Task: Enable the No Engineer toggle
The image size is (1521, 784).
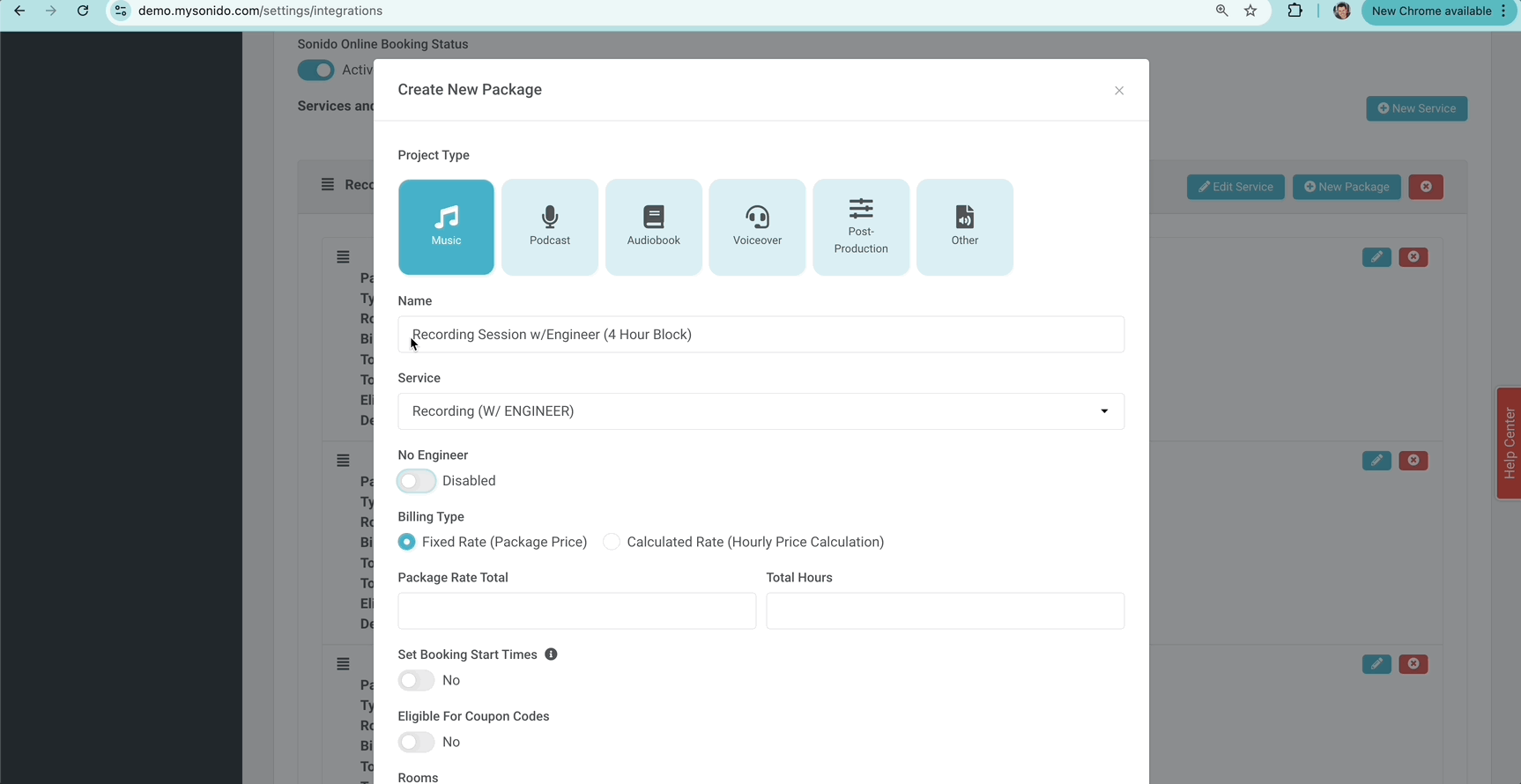Action: (x=416, y=481)
